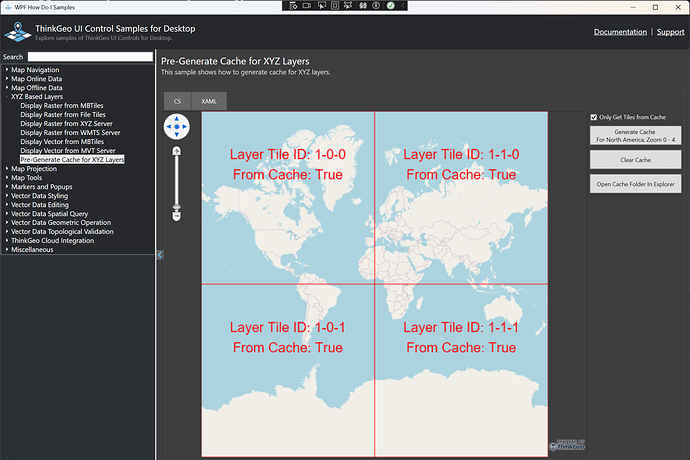Click the map tile labeled 1-1-1
This screenshot has height=460, width=690.
(461, 371)
